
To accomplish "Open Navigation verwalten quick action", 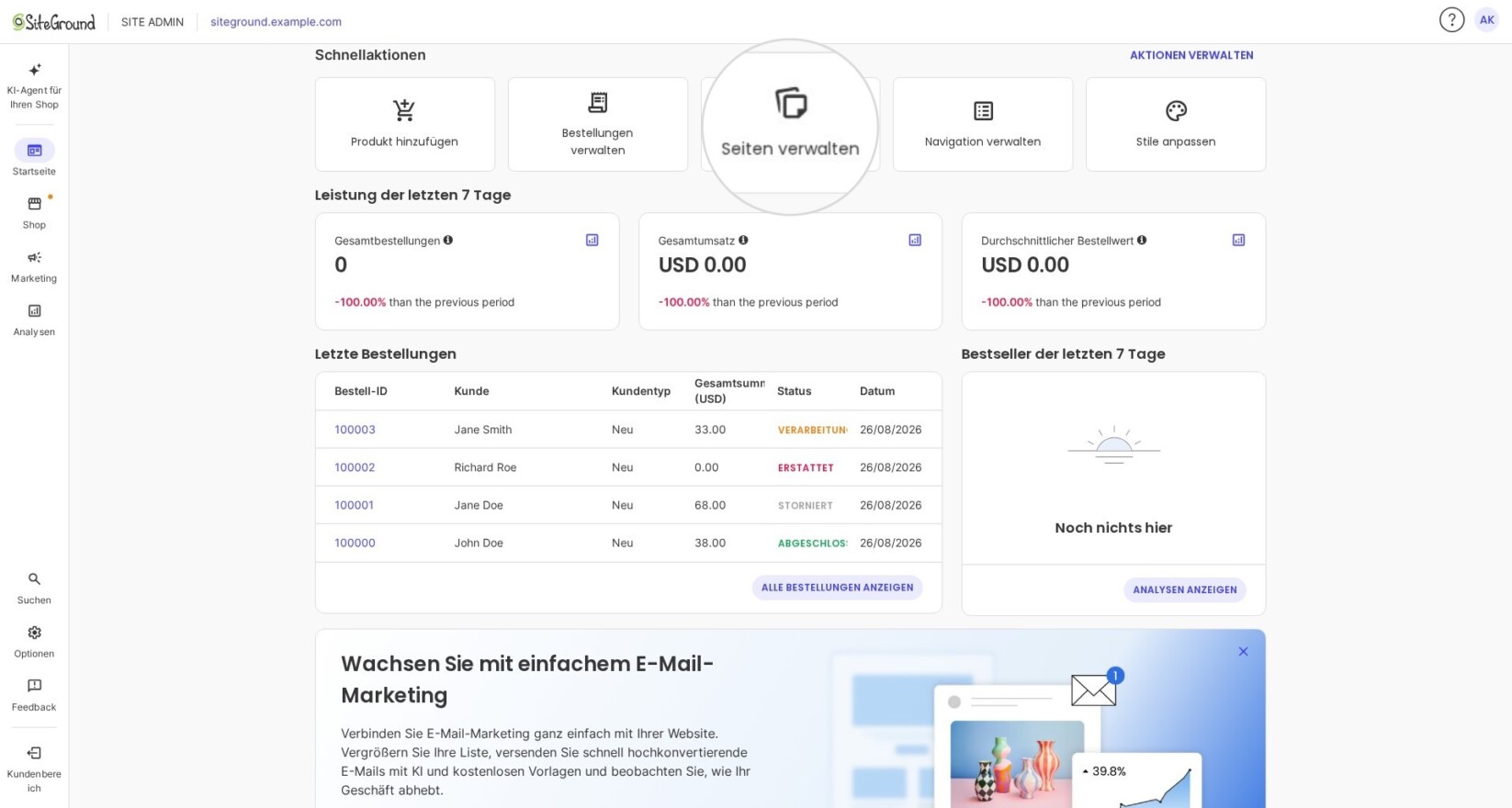I will click(x=983, y=124).
